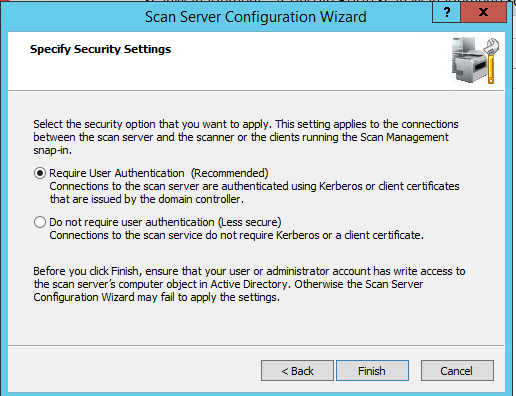Click text 'Connections to the scan service do not require'
The width and height of the screenshot is (516, 396).
tap(161, 235)
